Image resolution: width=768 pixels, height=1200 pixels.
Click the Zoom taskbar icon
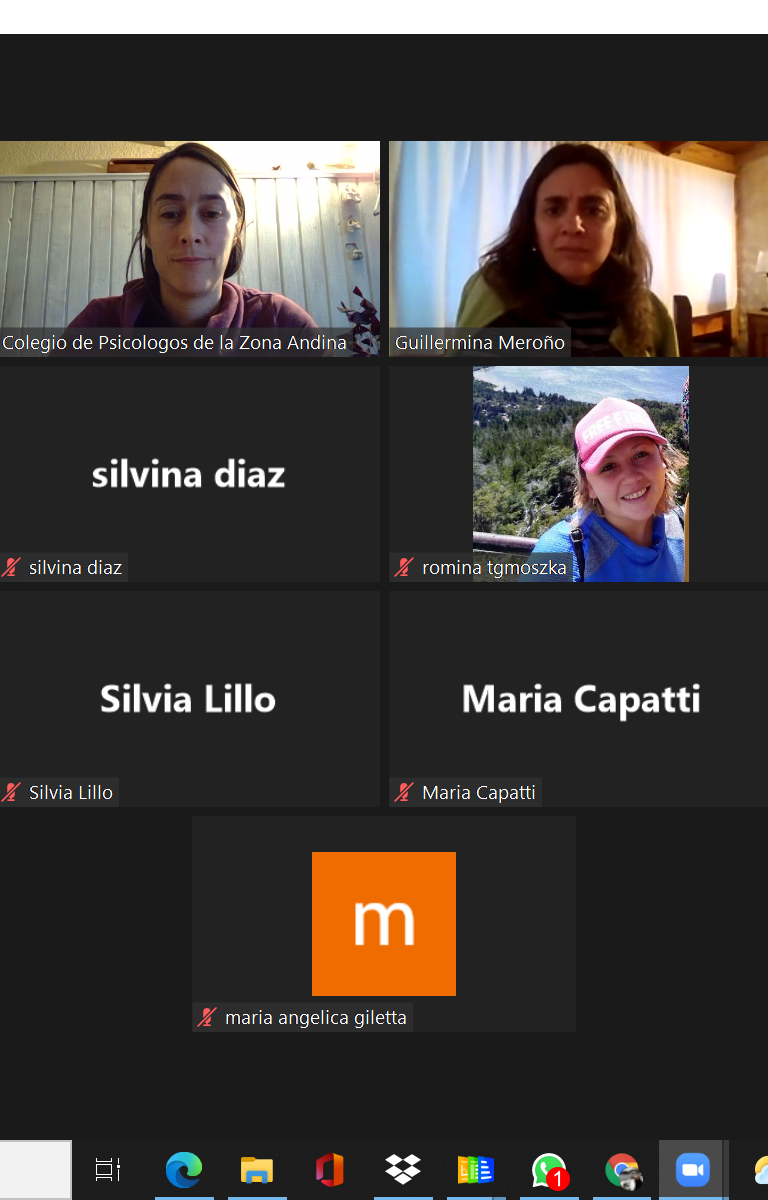pos(692,1169)
